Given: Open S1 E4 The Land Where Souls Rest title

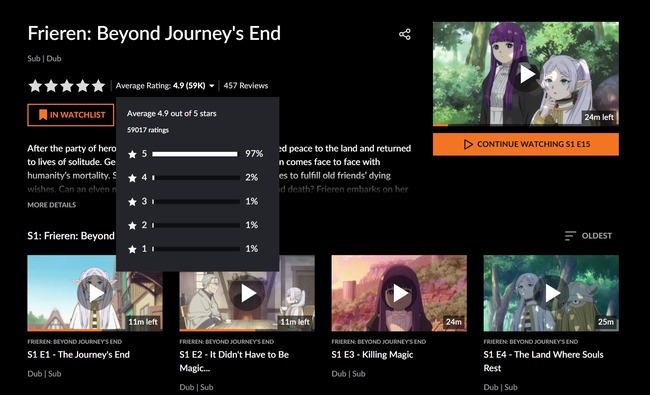Looking at the screenshot, I should (x=543, y=361).
